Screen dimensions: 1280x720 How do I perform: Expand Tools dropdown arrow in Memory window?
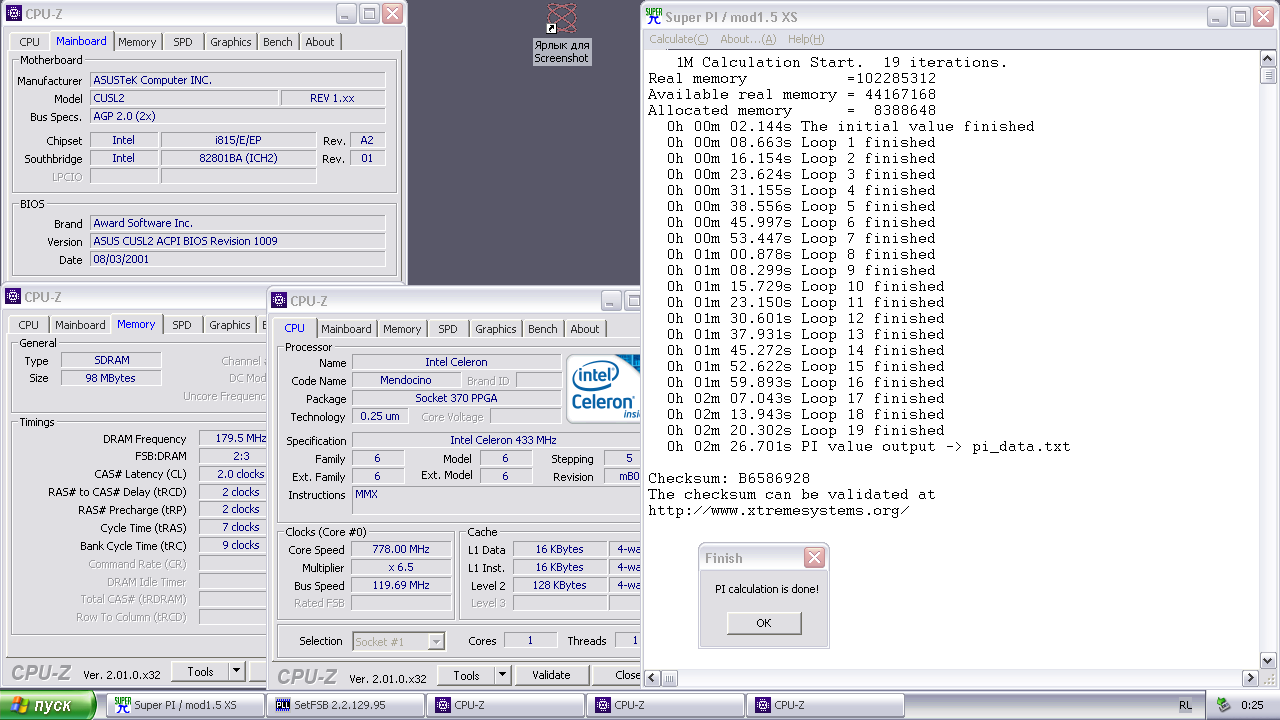point(237,672)
